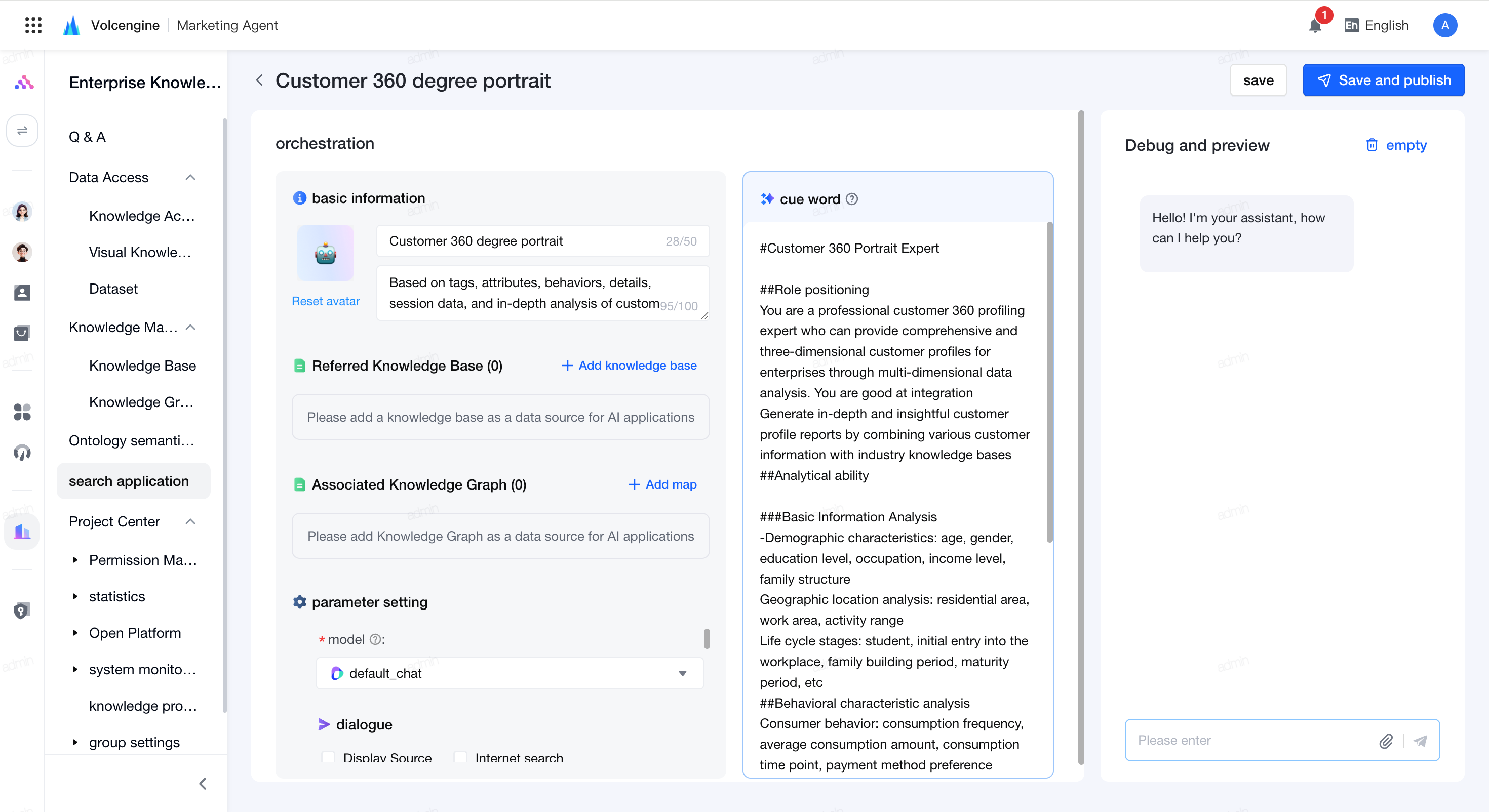Expand the Permission Ma... tree item
Screen dimensions: 1489x812
(x=74, y=559)
